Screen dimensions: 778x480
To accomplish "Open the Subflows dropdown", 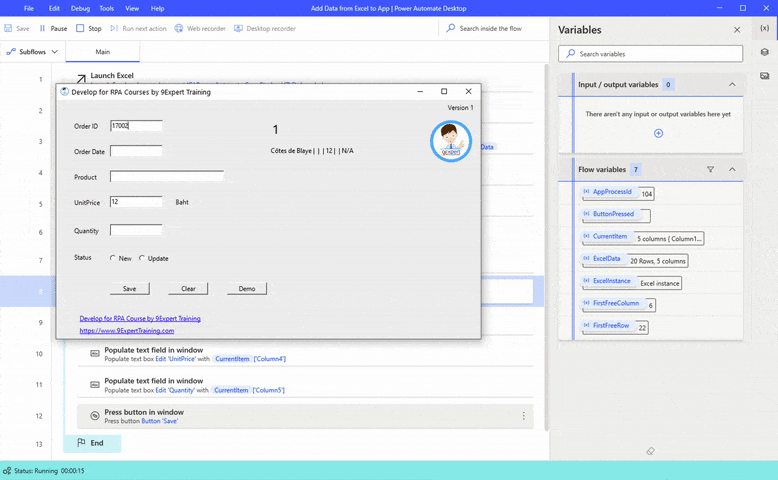I will (x=32, y=52).
